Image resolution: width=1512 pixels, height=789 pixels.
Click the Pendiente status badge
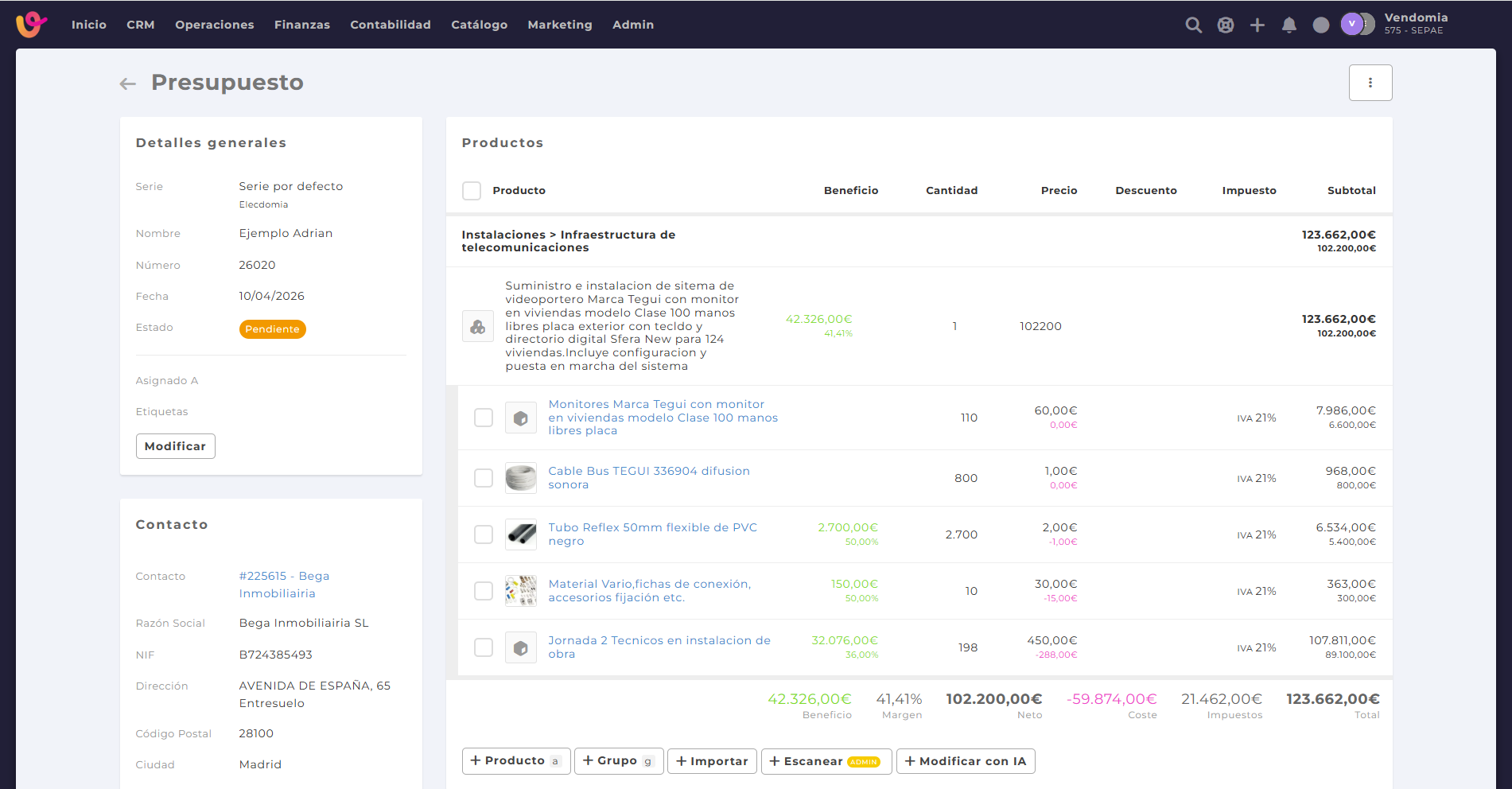[273, 329]
